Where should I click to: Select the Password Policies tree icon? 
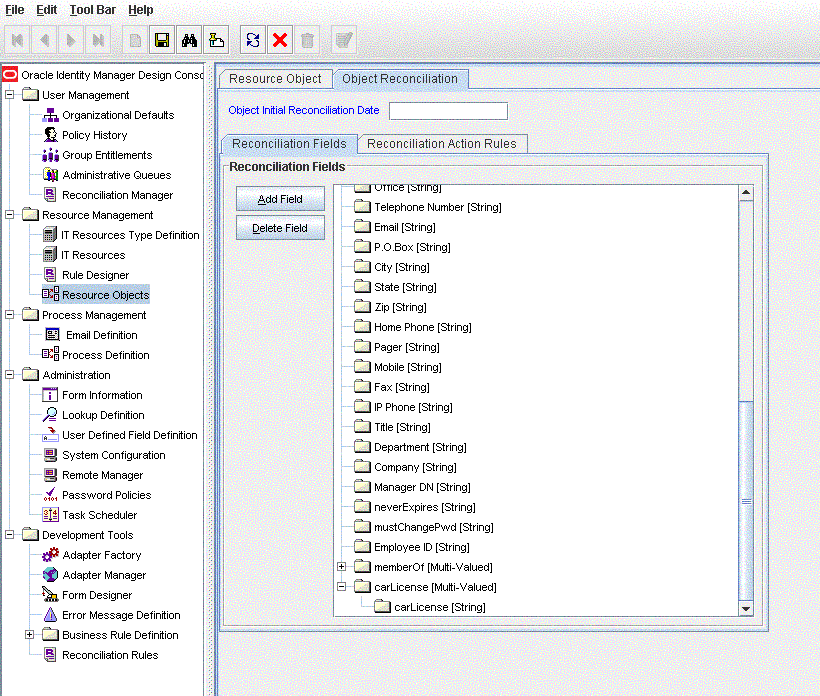click(x=51, y=495)
